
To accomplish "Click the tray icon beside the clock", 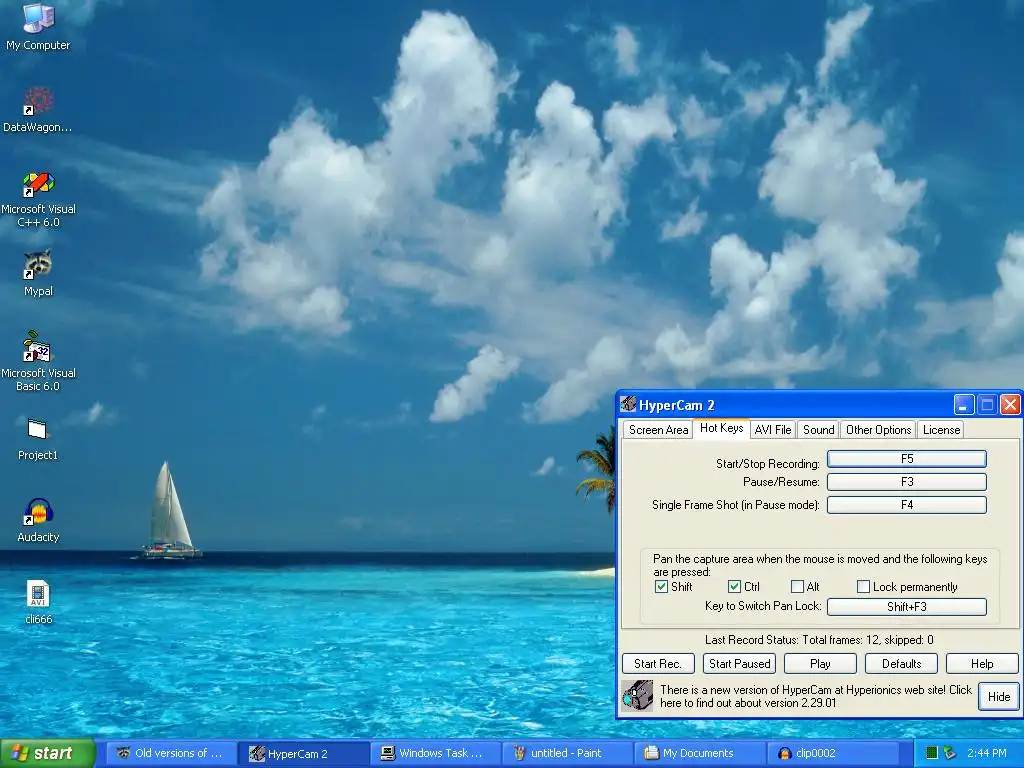I will click(x=950, y=753).
